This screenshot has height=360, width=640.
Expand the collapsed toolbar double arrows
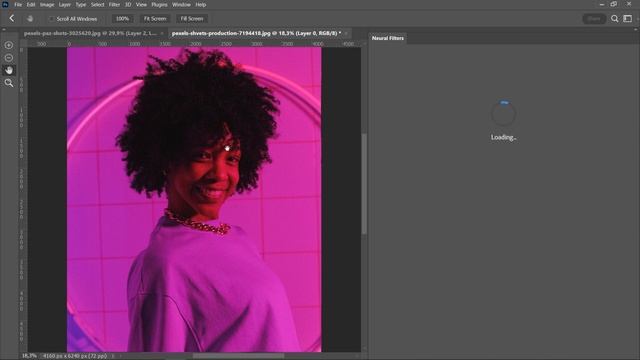[x=4, y=29]
